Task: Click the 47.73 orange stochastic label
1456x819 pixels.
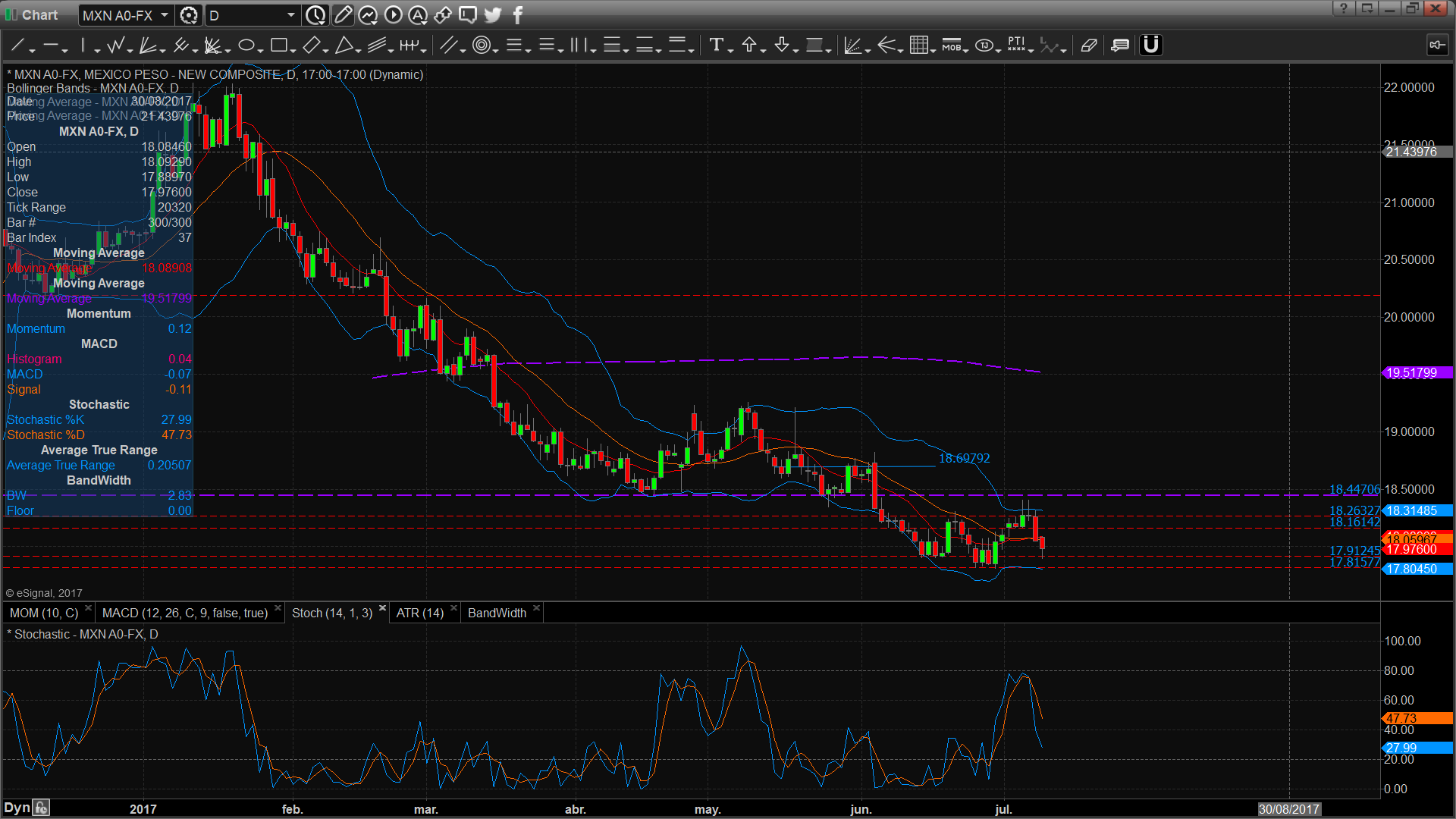Action: pos(1417,718)
